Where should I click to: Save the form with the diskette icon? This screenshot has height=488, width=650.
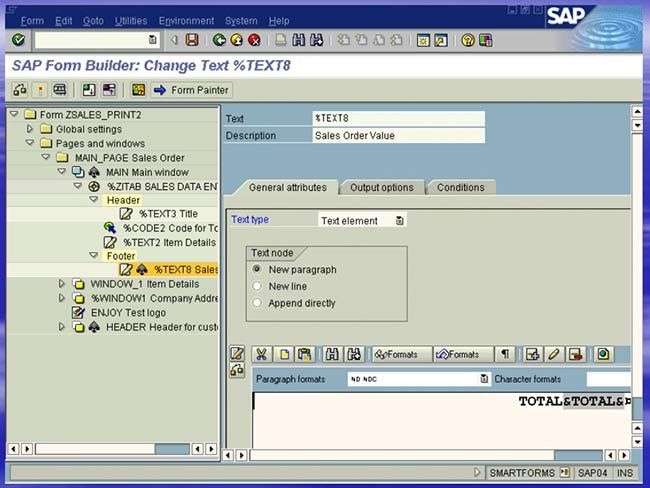point(192,40)
